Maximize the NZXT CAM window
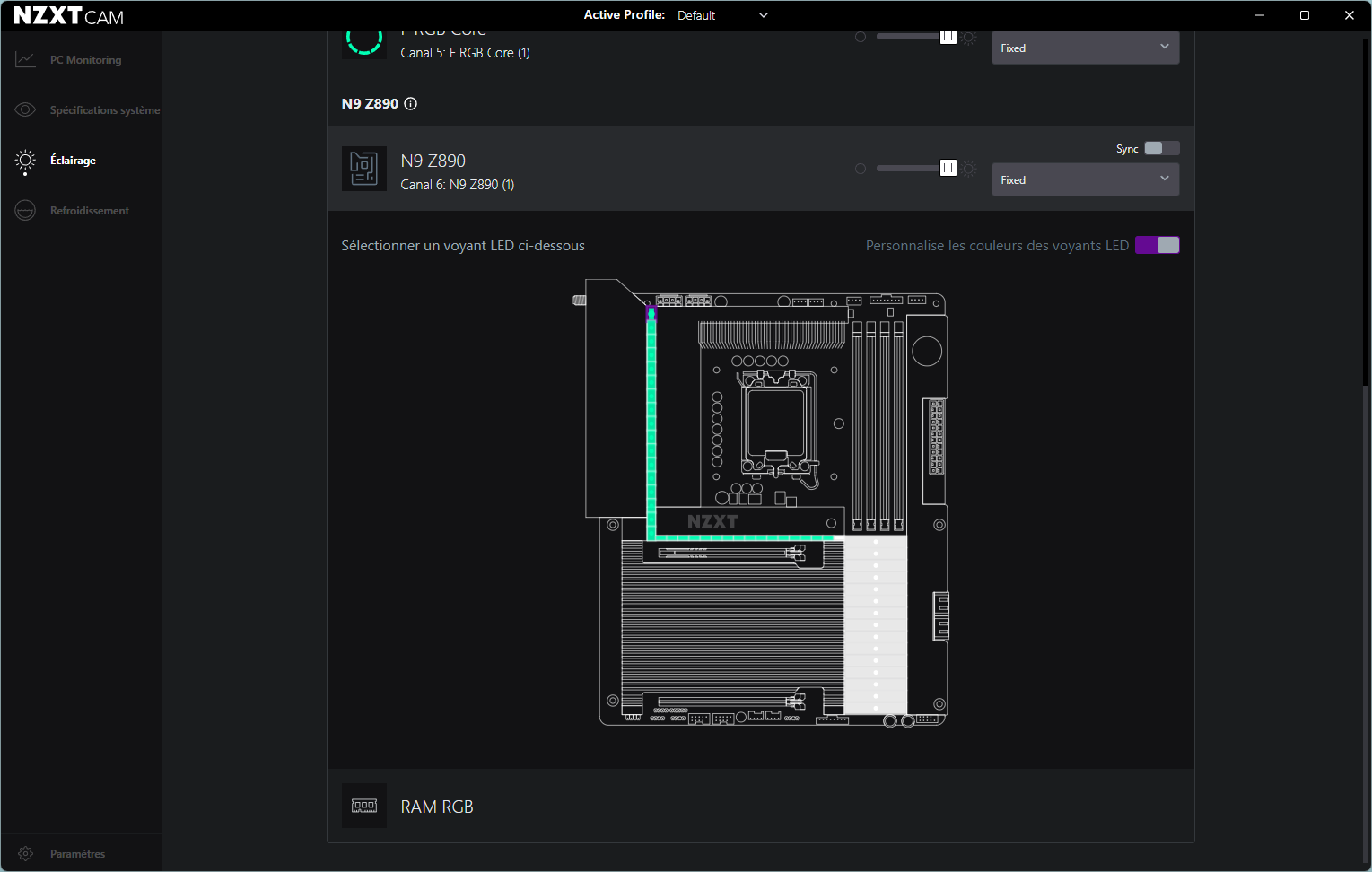This screenshot has width=1372, height=872. [x=1305, y=15]
